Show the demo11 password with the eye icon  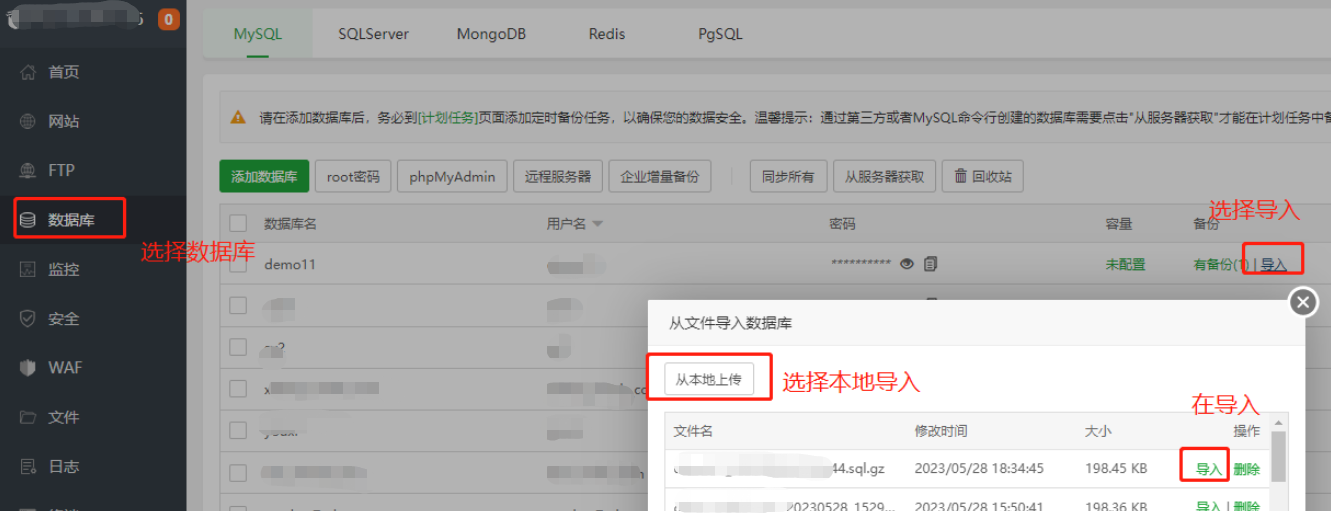pyautogui.click(x=907, y=264)
